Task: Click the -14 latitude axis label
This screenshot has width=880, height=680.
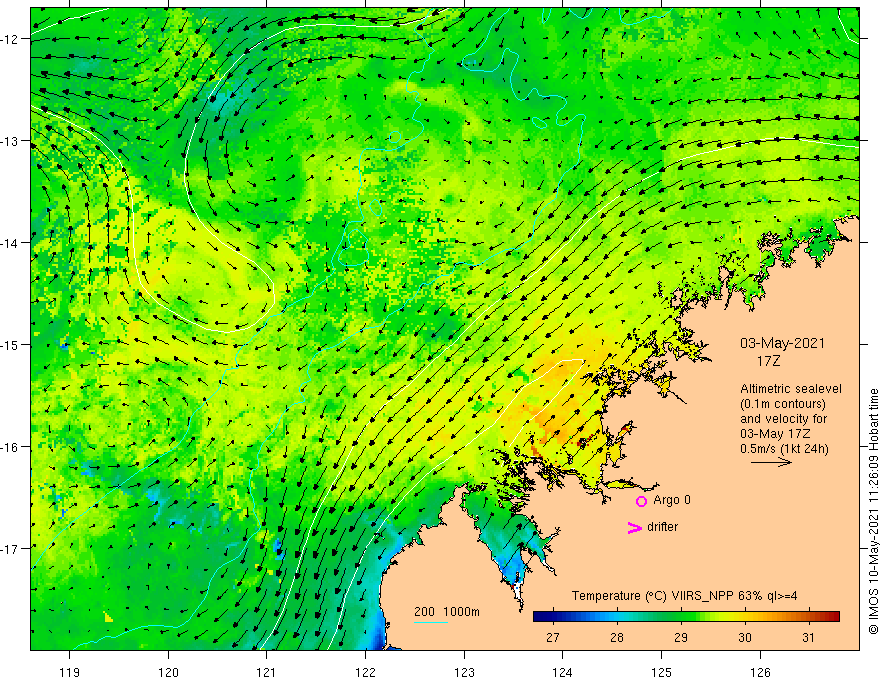Action: point(10,243)
